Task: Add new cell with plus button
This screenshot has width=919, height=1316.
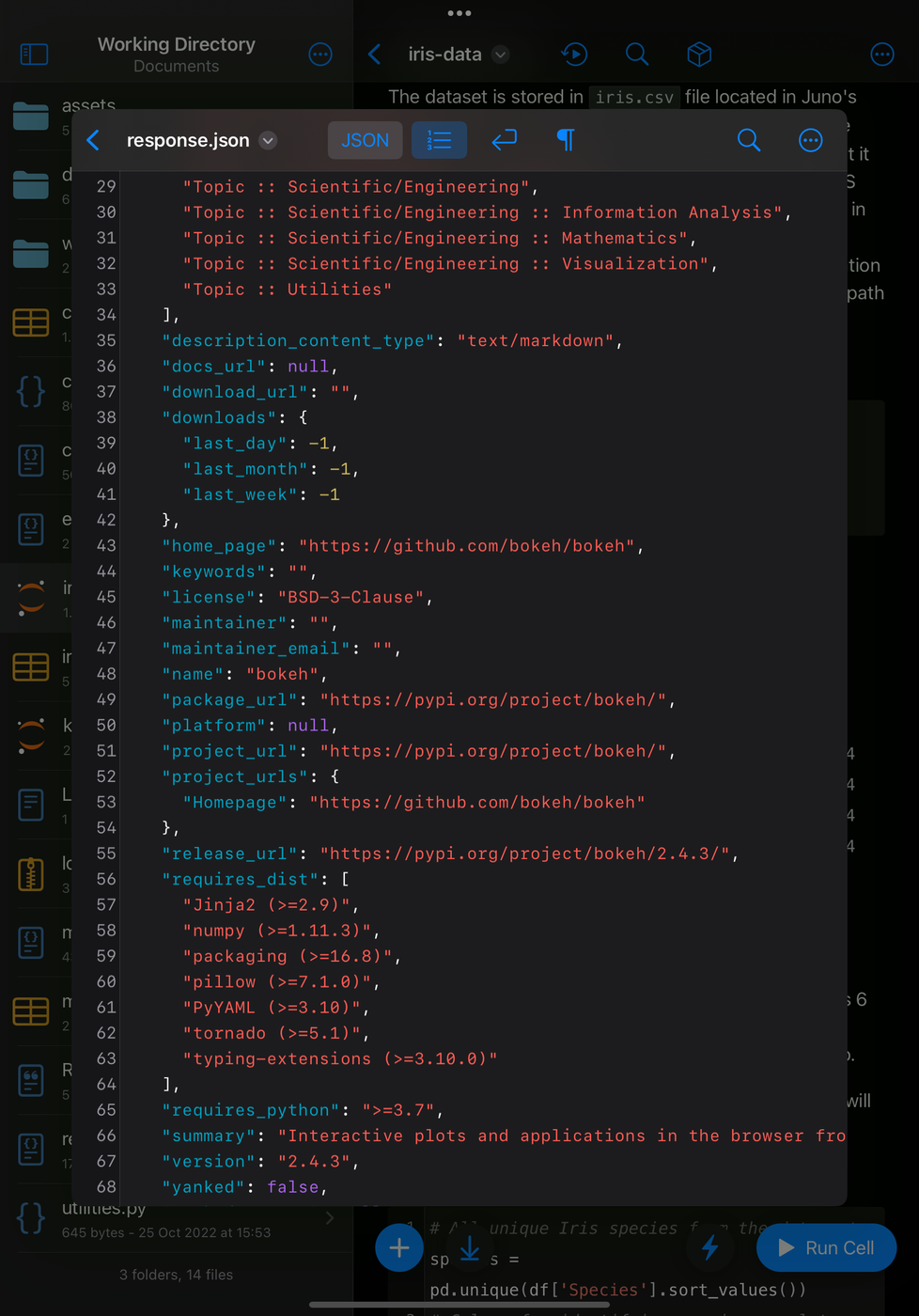Action: [398, 1247]
